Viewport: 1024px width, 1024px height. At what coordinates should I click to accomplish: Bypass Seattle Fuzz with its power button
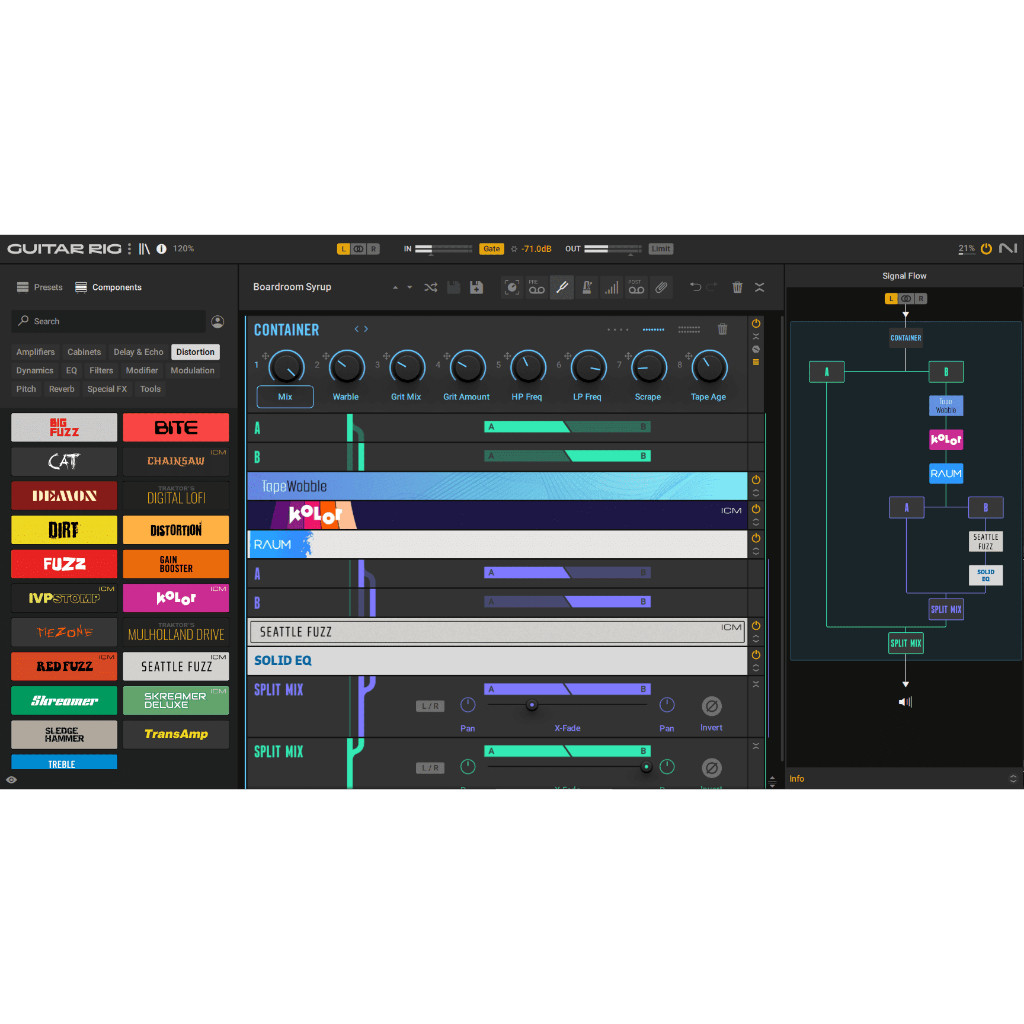coord(756,626)
